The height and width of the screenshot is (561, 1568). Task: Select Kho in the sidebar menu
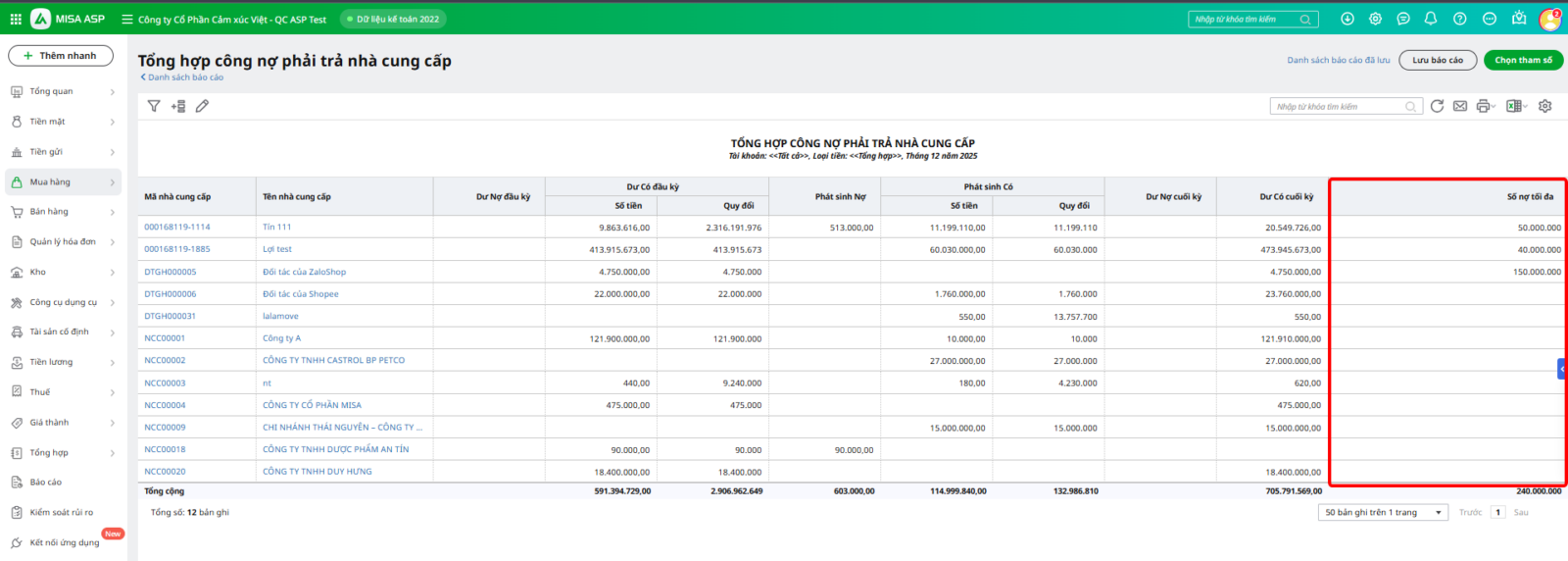pos(38,272)
